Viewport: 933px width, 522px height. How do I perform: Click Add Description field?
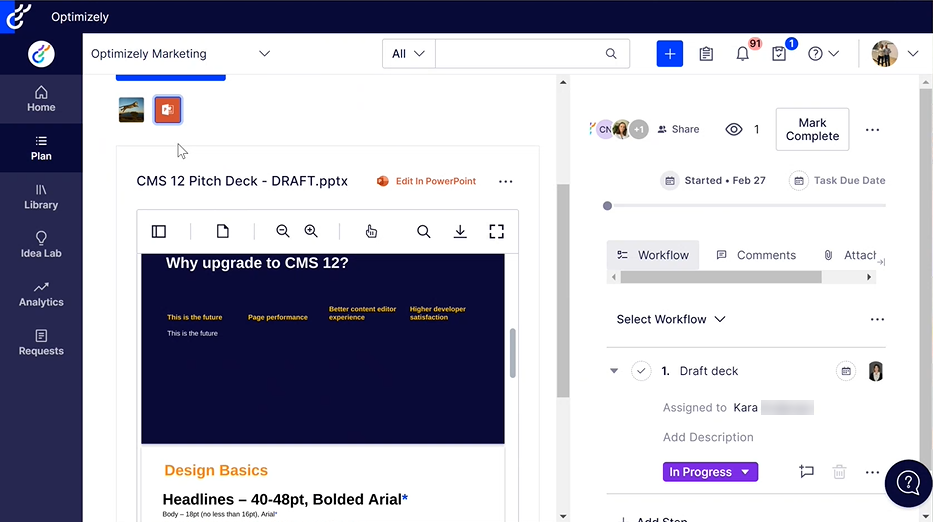[x=708, y=437]
